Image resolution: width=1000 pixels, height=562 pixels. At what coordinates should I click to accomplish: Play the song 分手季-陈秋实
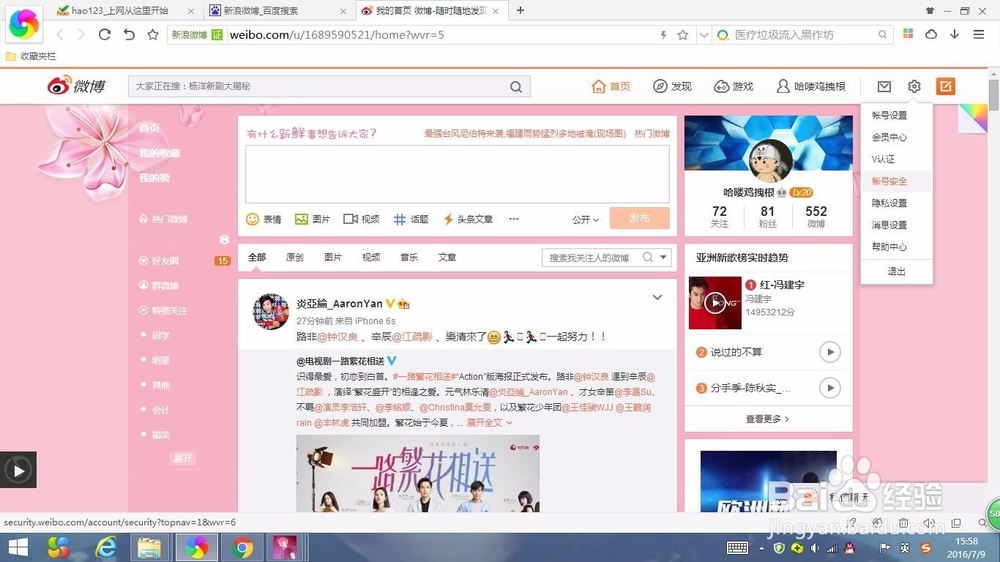point(830,387)
